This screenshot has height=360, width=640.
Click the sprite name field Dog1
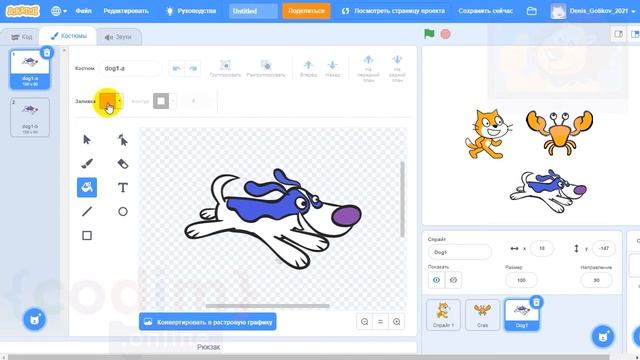pyautogui.click(x=460, y=252)
